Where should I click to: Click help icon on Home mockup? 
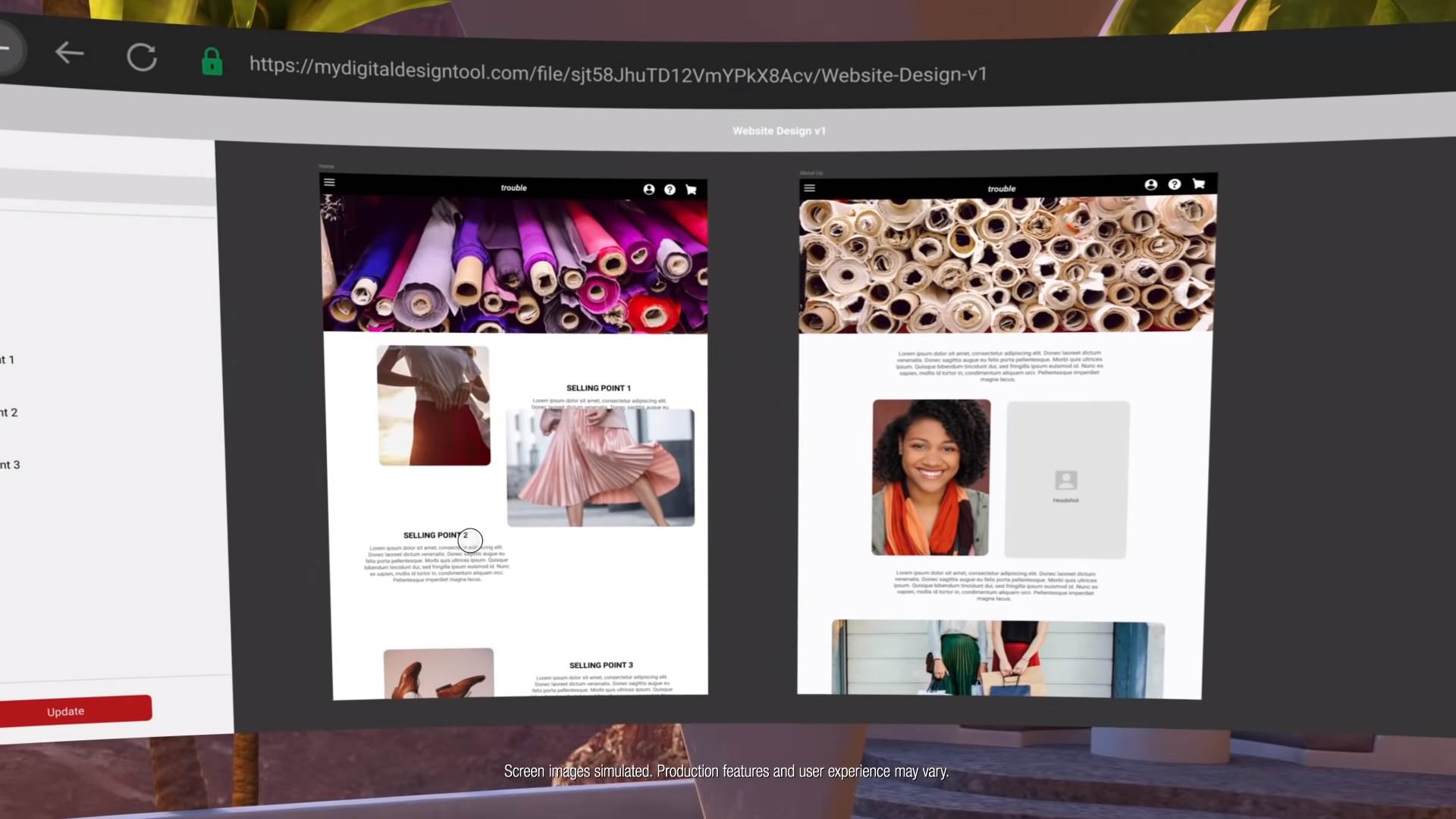pyautogui.click(x=670, y=190)
